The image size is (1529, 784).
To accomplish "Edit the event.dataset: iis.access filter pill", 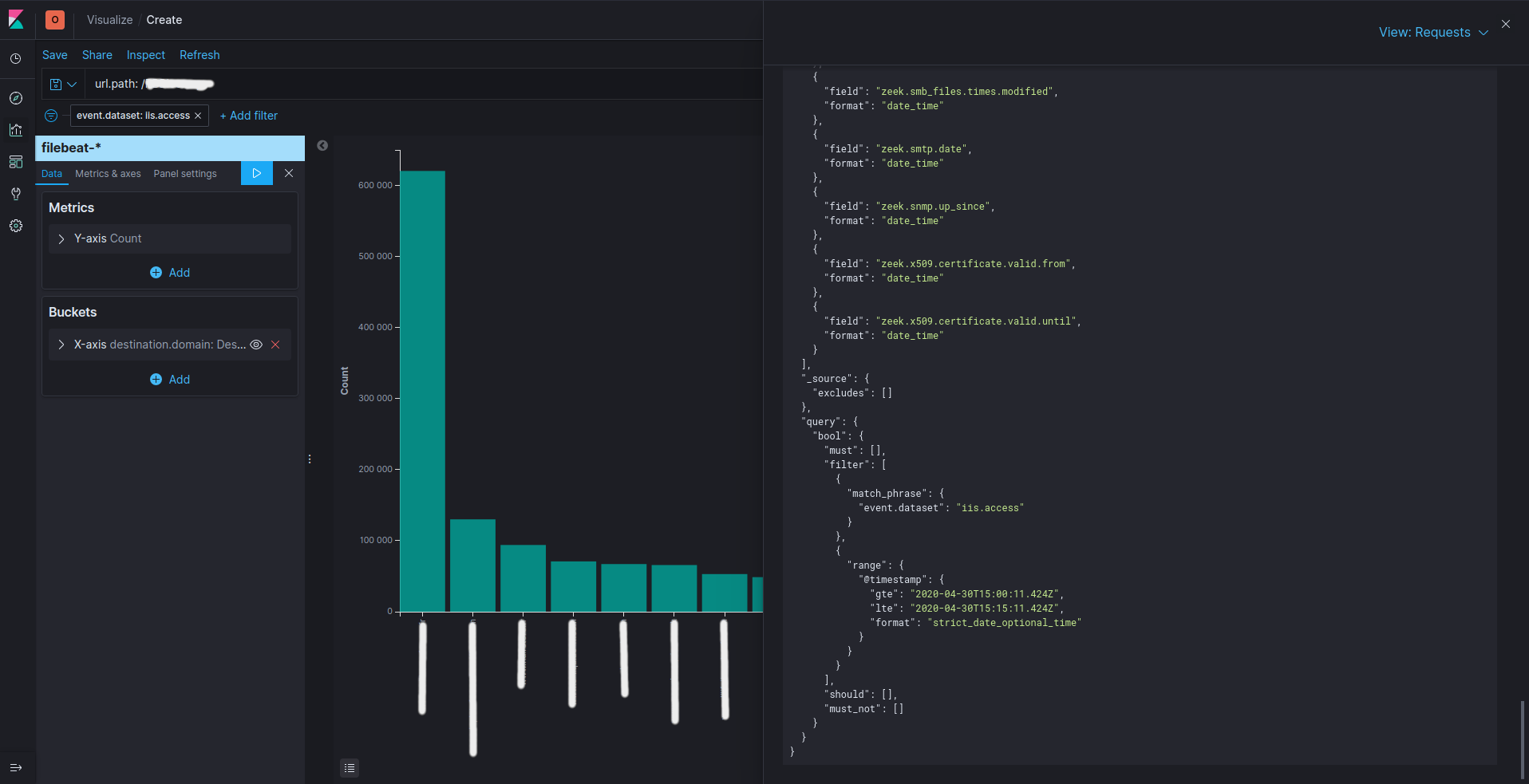I will (133, 116).
